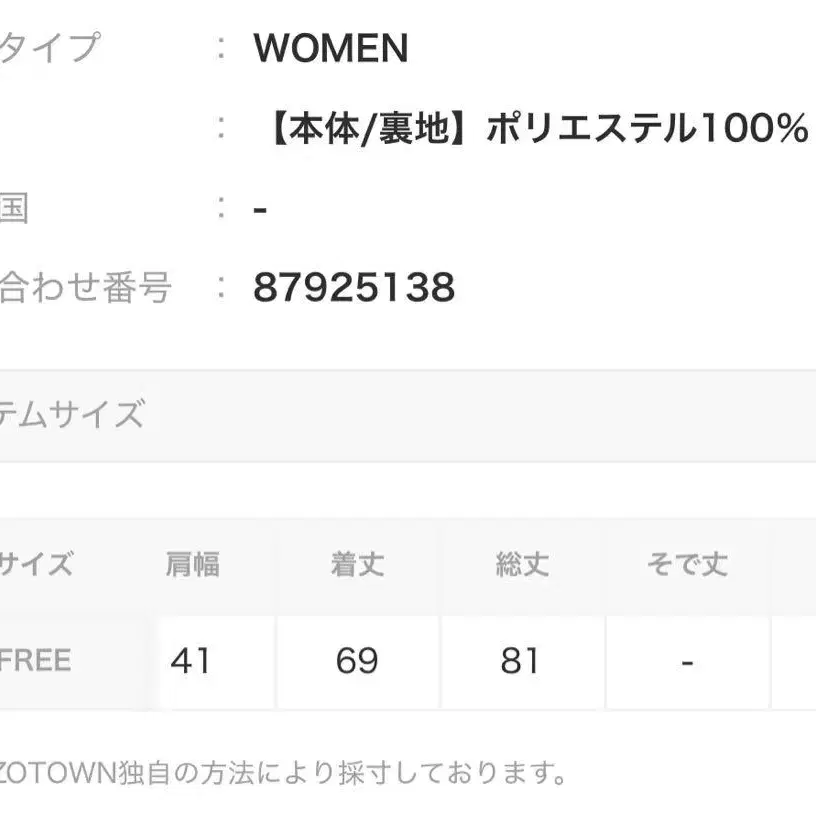Viewport: 816px width, 816px height.
Task: Click the dash in the そで丈 cell
Action: tap(687, 662)
